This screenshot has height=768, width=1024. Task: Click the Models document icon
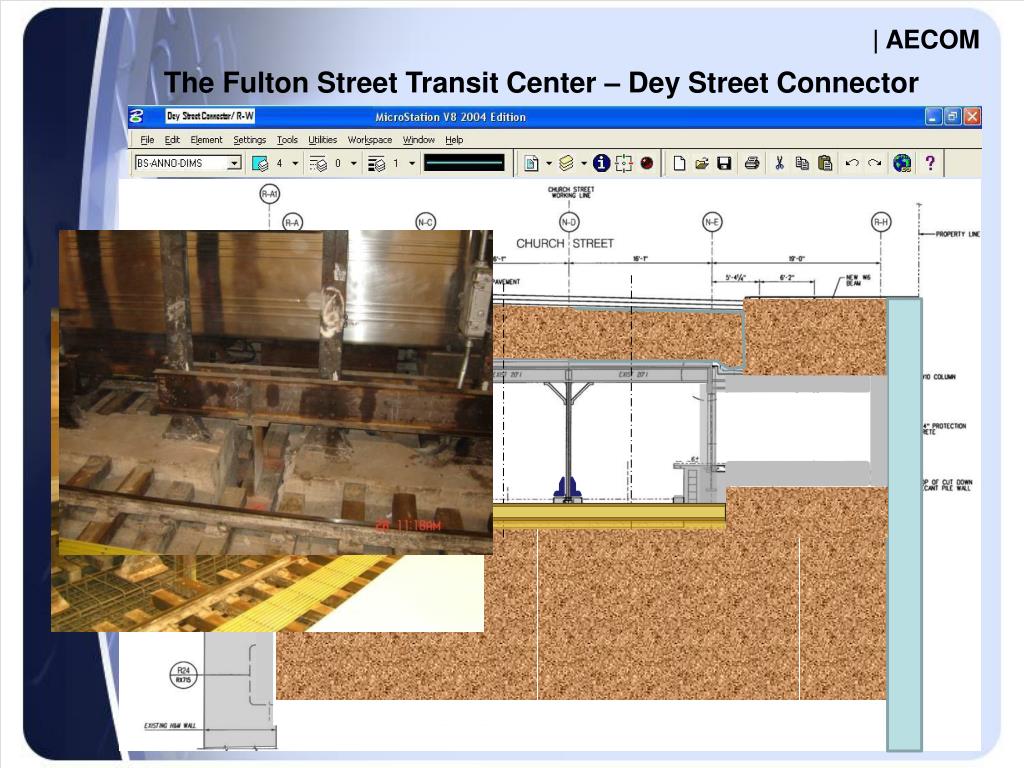tap(532, 163)
